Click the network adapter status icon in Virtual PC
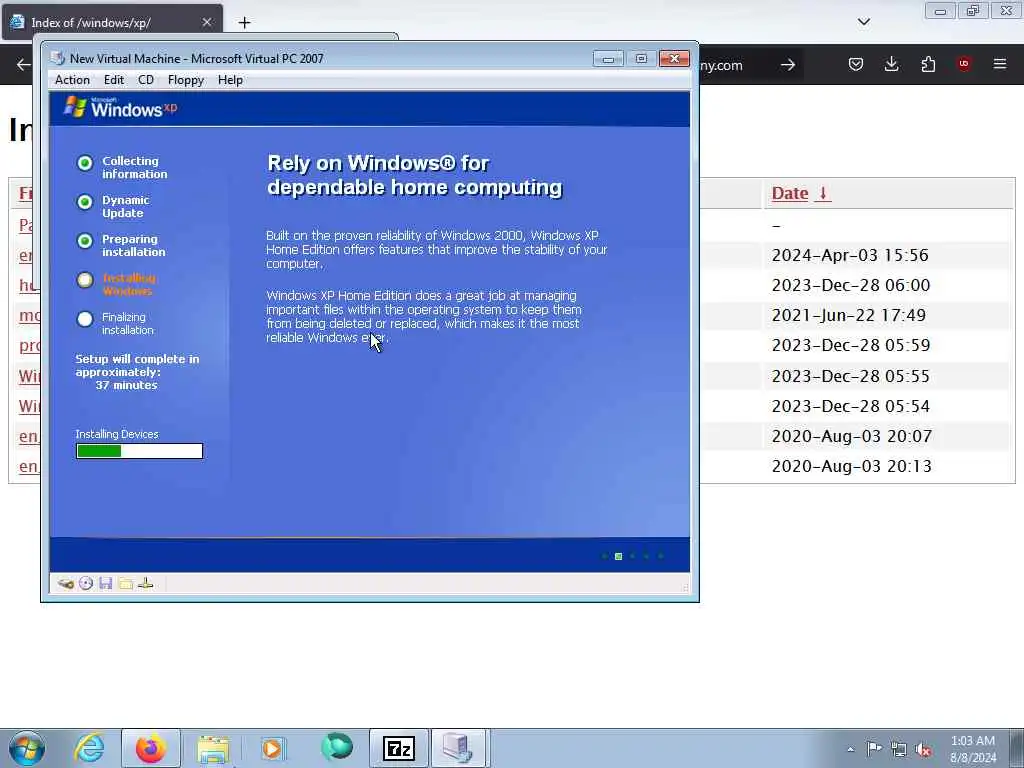Screen dimensions: 1024x768 point(146,583)
